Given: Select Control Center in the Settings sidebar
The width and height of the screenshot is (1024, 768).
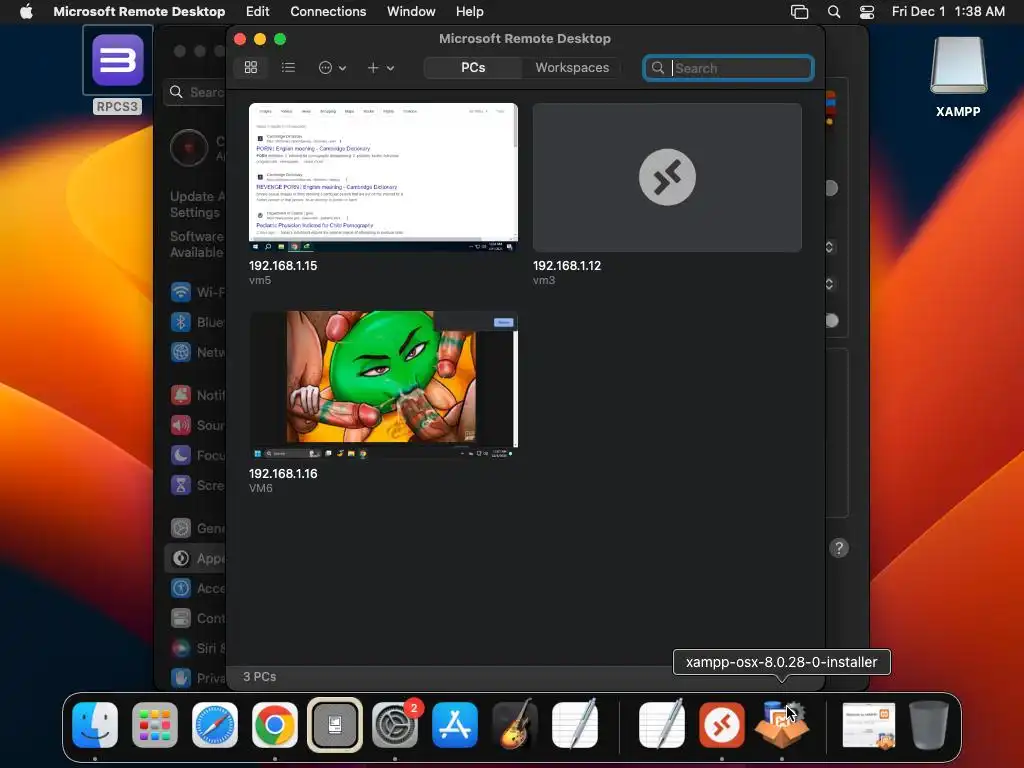Looking at the screenshot, I should click(196, 618).
